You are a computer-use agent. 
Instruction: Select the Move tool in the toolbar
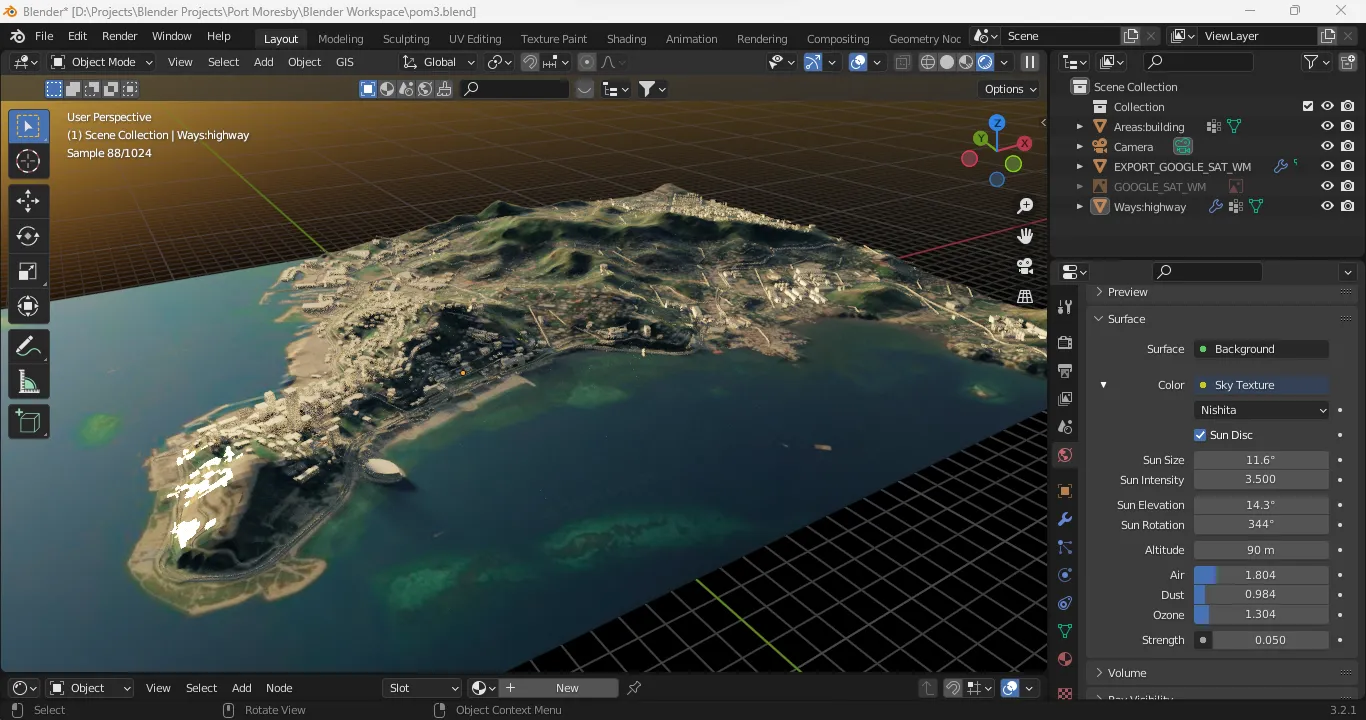click(28, 201)
